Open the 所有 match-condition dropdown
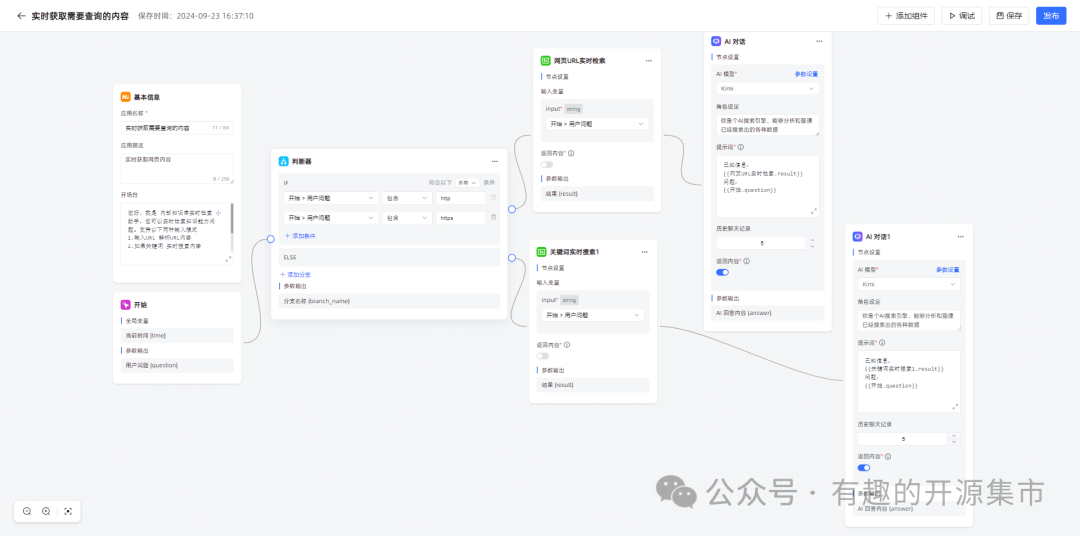The width and height of the screenshot is (1080, 536). click(468, 183)
